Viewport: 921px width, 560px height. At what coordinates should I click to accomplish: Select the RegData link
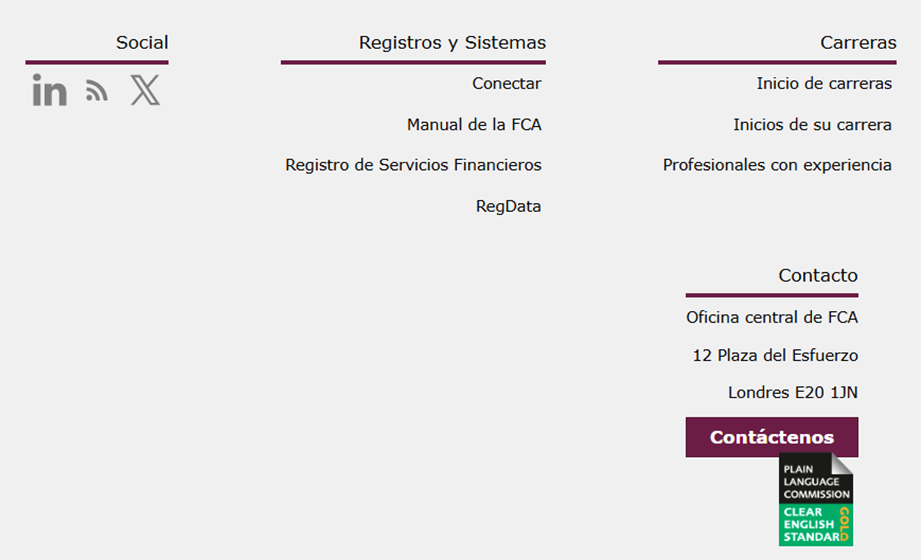[508, 207]
